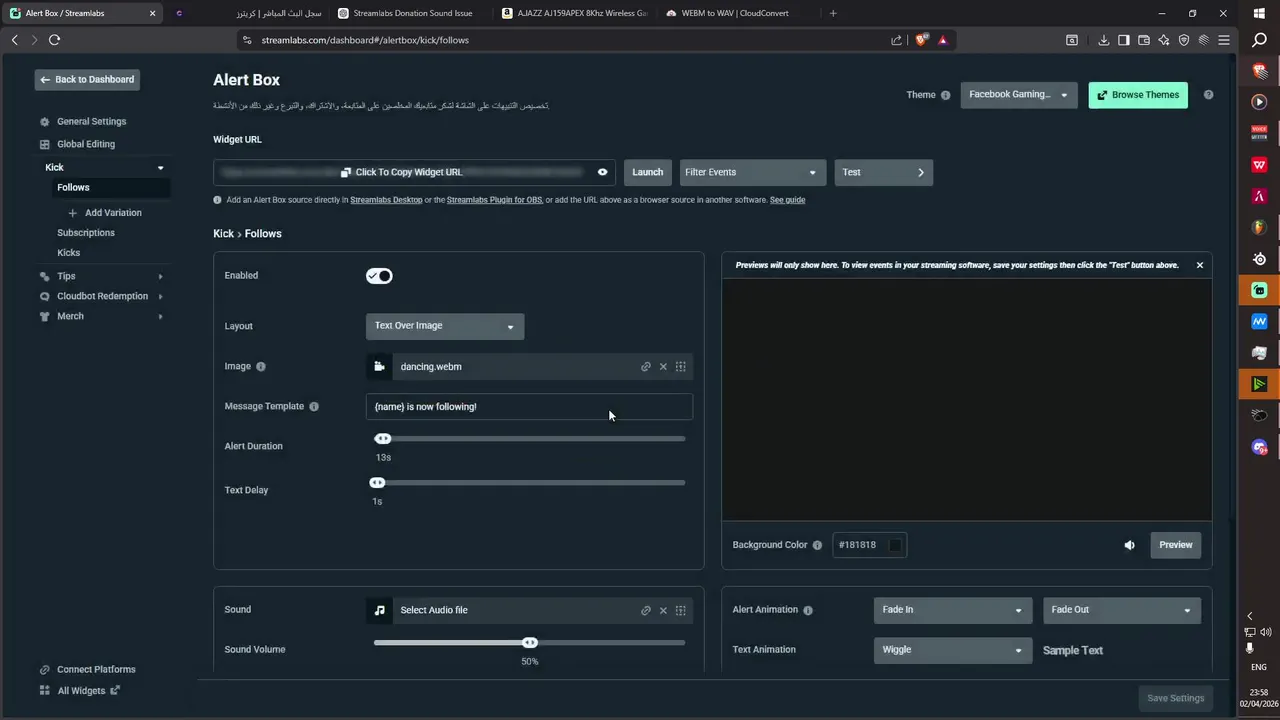Adjust the Alert Duration slider
The height and width of the screenshot is (720, 1280).
382,439
